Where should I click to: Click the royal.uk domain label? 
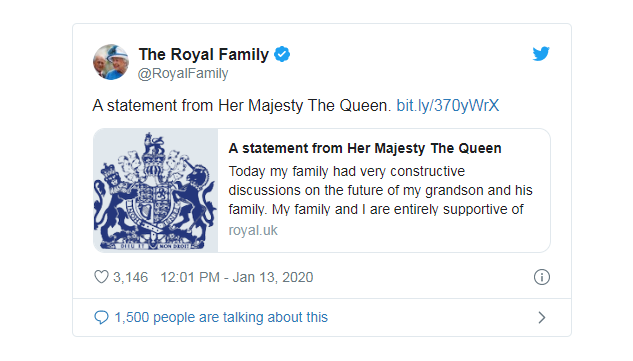253,230
